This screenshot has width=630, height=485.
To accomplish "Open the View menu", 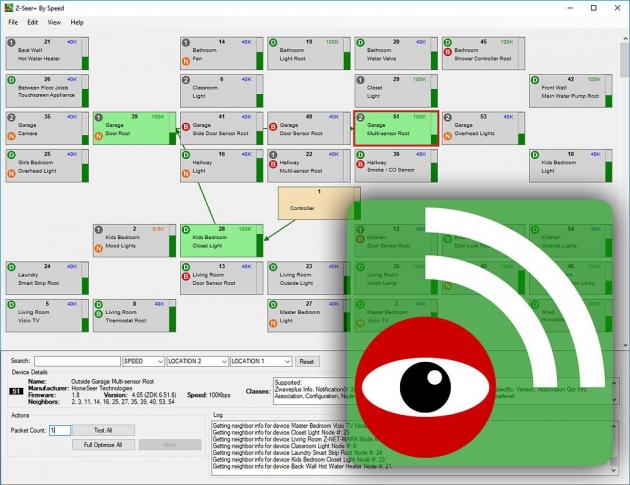I will (x=54, y=23).
